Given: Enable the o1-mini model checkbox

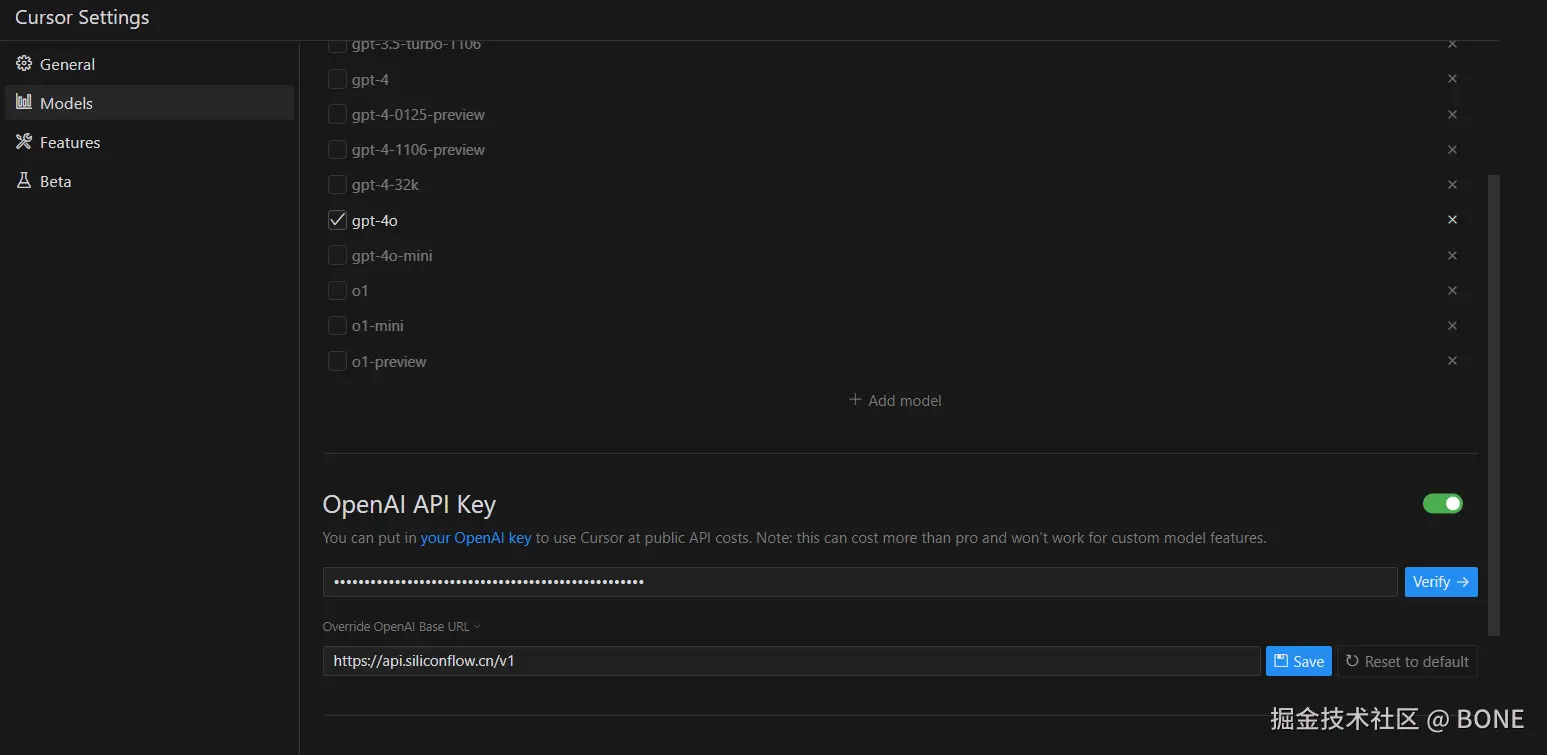Looking at the screenshot, I should click(337, 325).
